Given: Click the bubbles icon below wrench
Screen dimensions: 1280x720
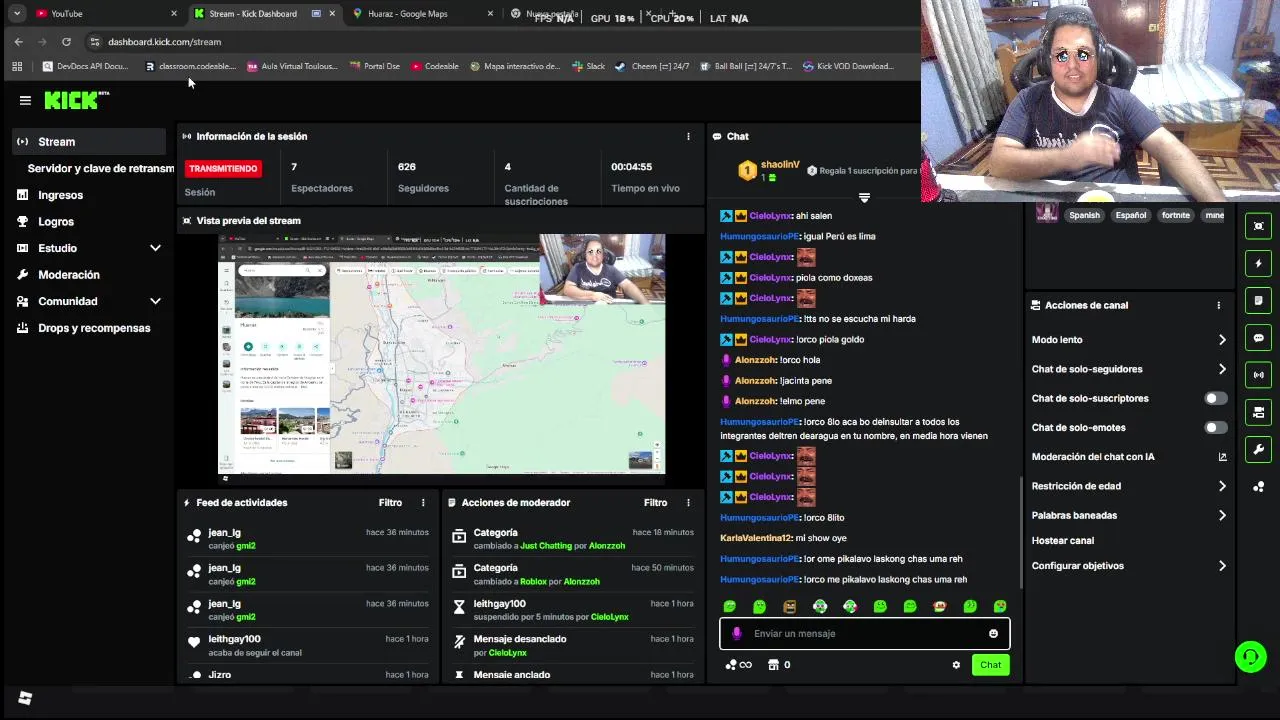Looking at the screenshot, I should coord(1259,487).
